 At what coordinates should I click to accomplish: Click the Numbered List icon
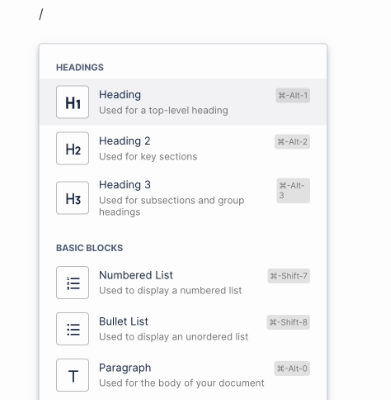pos(72,282)
